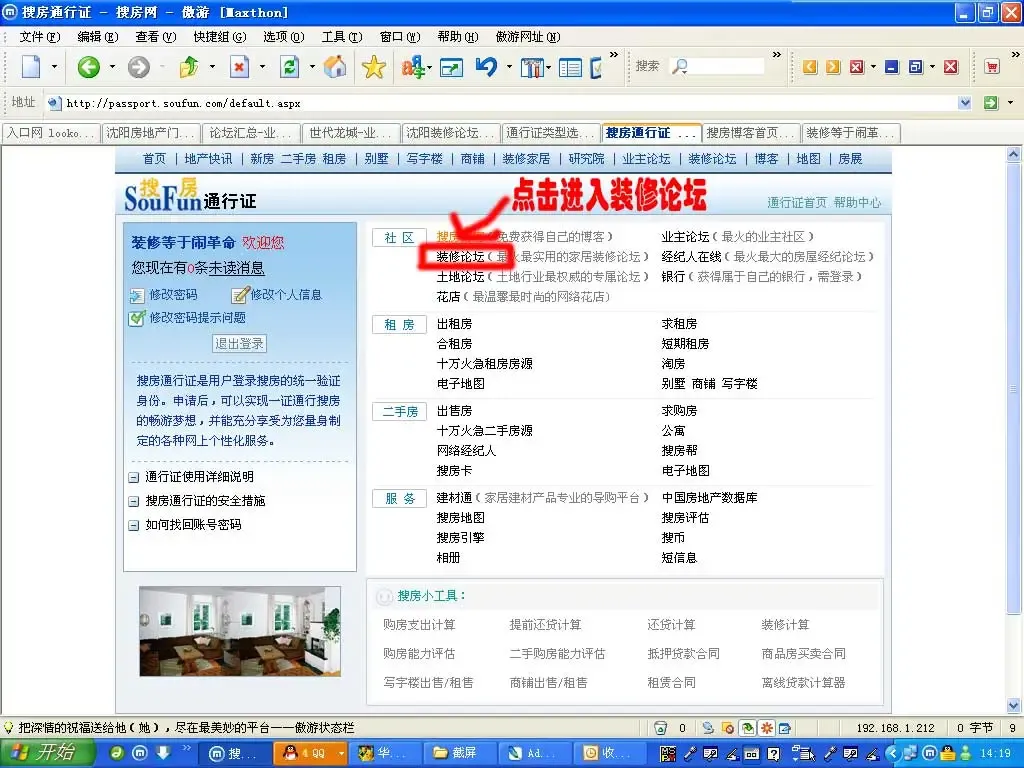Click 如何找回账号密码 link
Screen dimensions: 1024x768
(193, 524)
